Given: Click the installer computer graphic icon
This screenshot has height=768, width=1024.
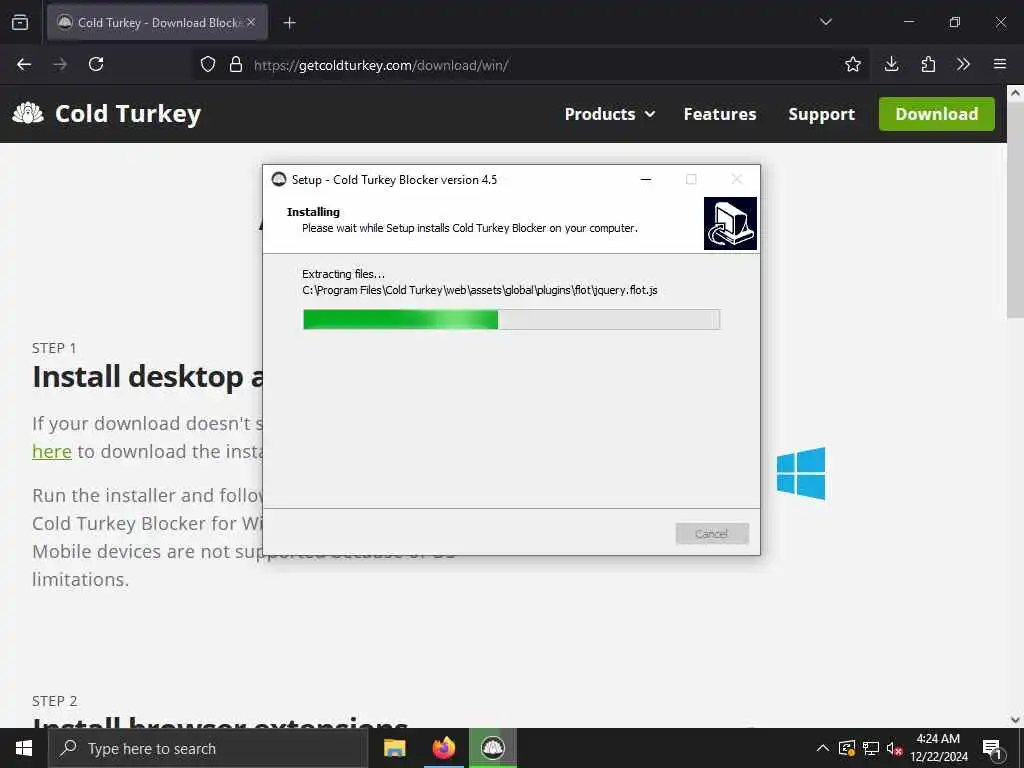Looking at the screenshot, I should [730, 223].
